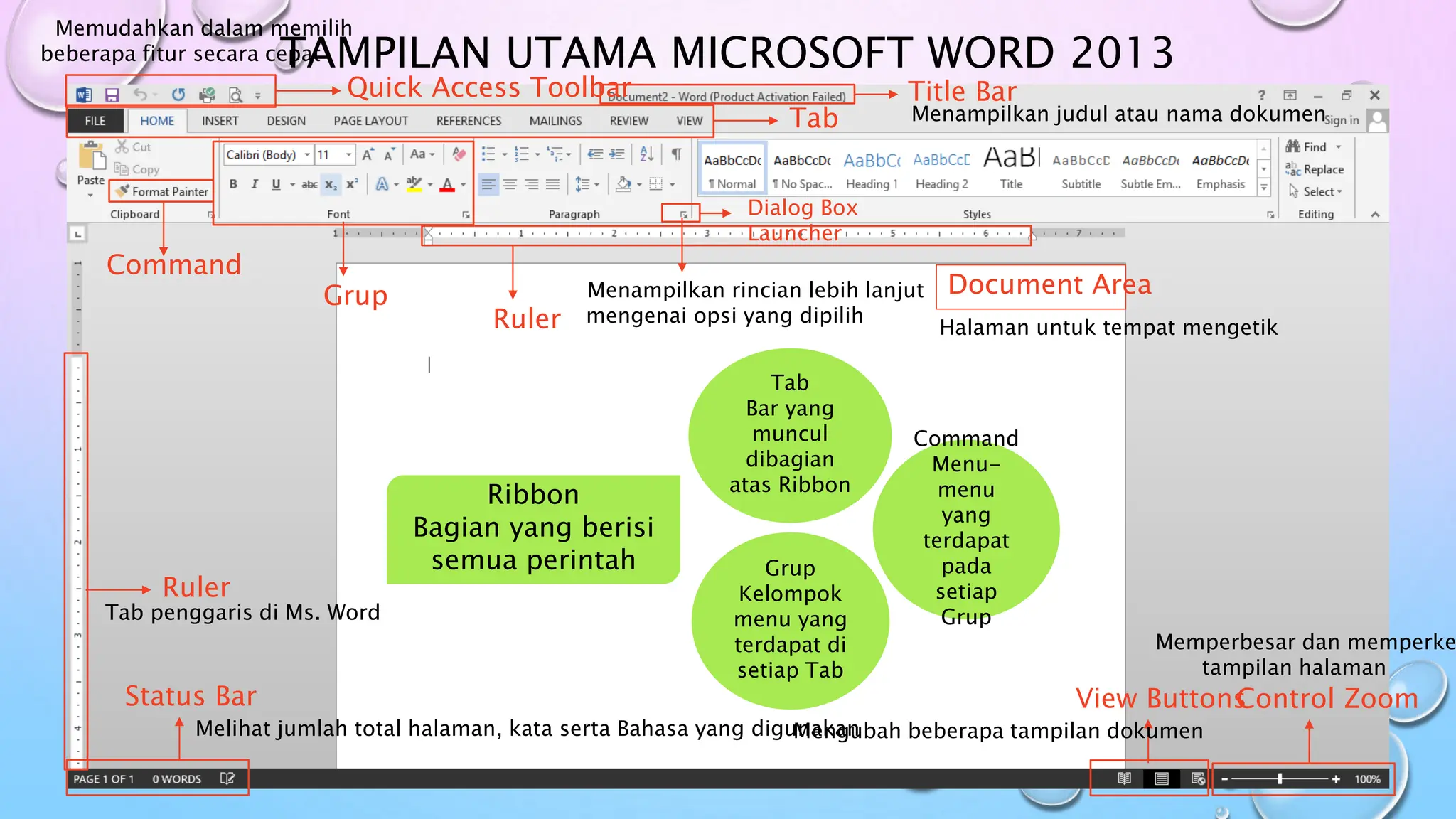1456x819 pixels.
Task: Click the Quick Print icon
Action: coord(207,95)
